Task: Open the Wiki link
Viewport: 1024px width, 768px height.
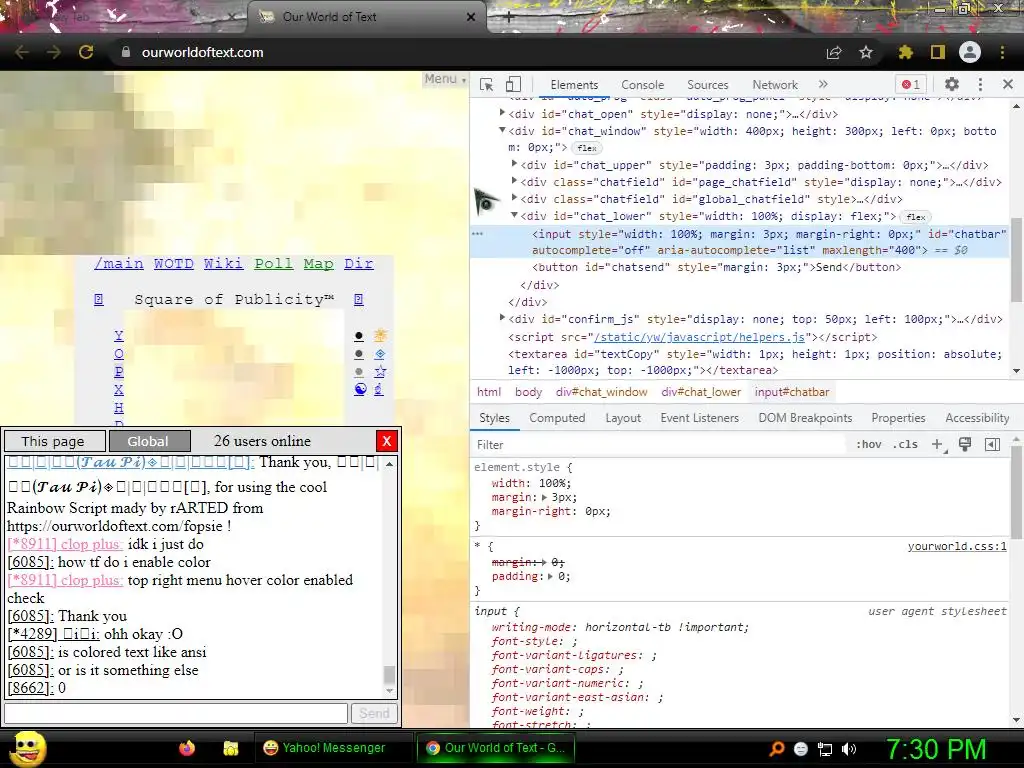Action: pyautogui.click(x=223, y=264)
